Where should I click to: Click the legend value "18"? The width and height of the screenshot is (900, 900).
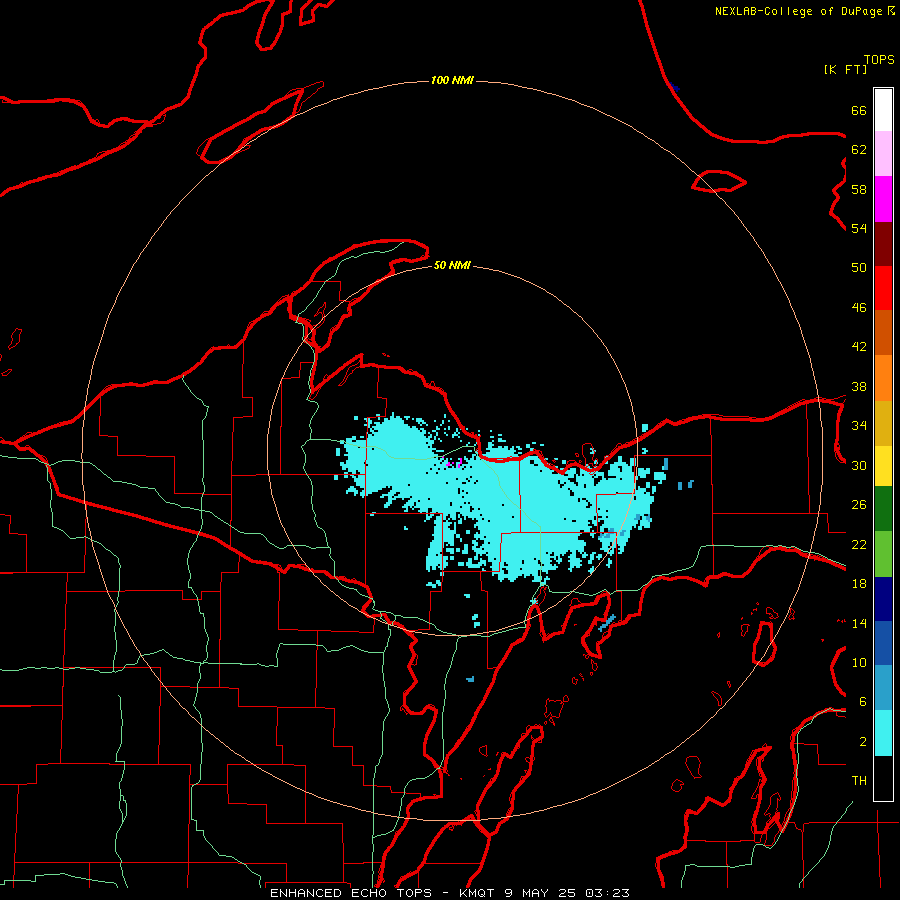(859, 584)
